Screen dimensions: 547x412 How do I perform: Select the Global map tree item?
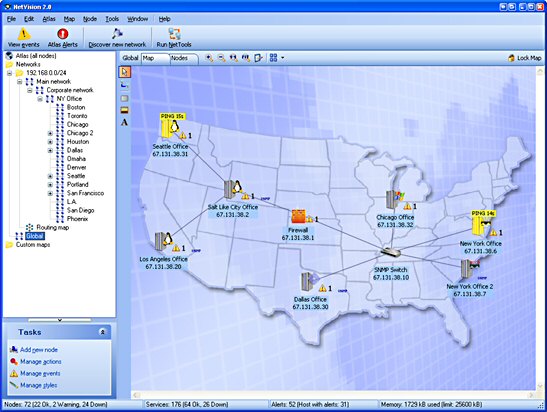tap(35, 236)
